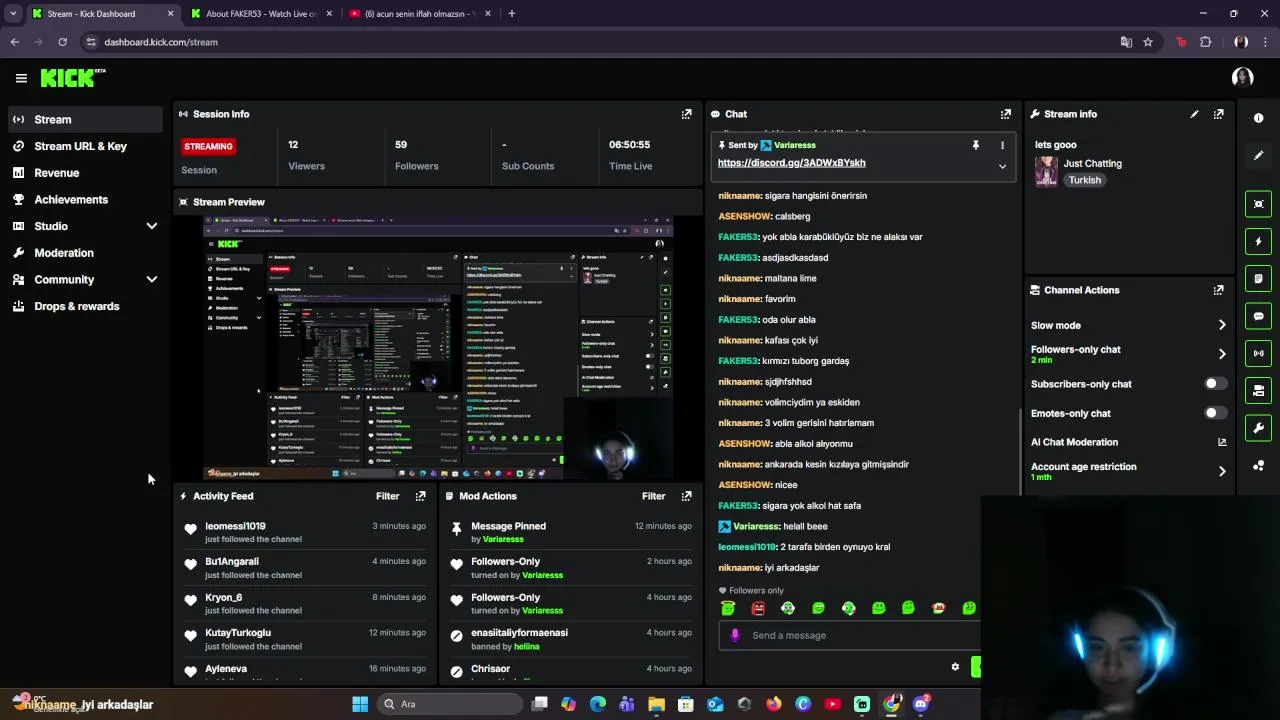
Task: Toggle the lightning bolt widget icon on right rail
Action: pyautogui.click(x=1258, y=241)
